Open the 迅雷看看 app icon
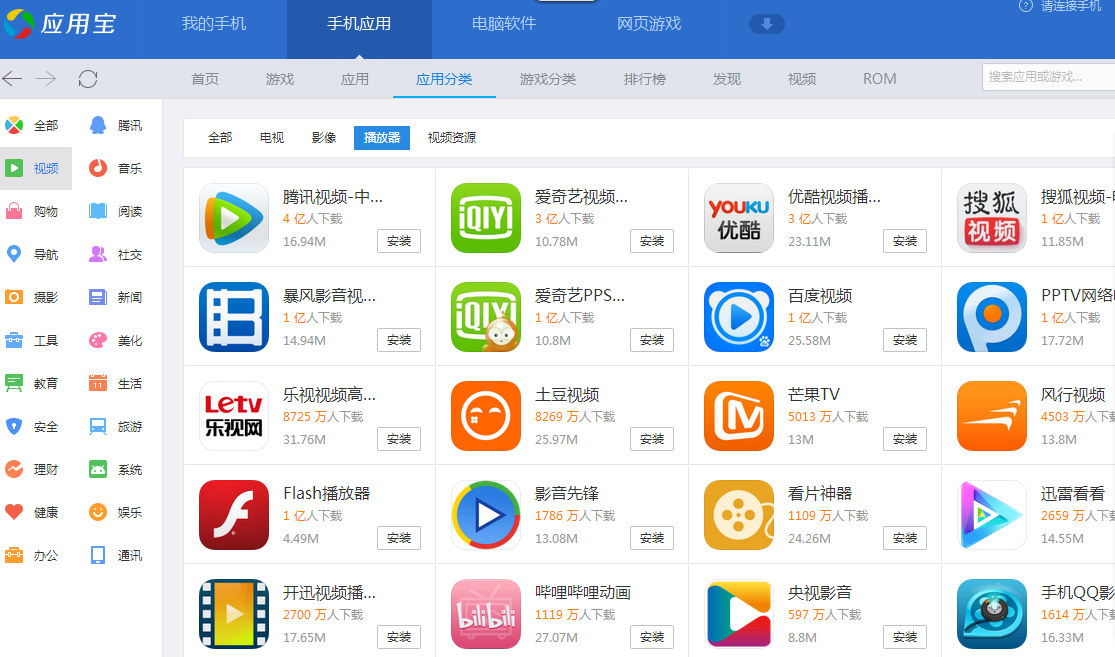This screenshot has height=657, width=1115. click(x=992, y=515)
